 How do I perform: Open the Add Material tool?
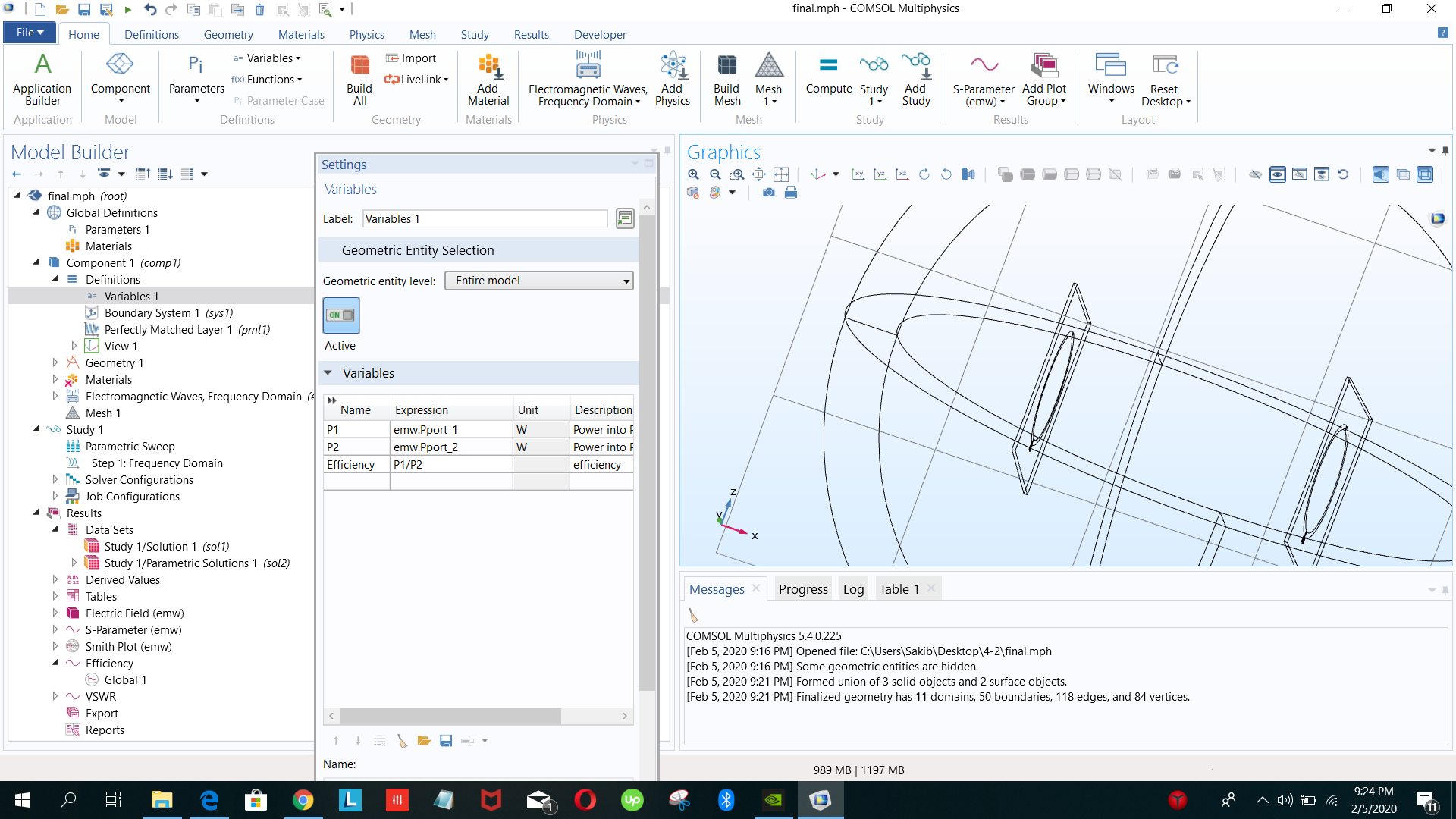tap(488, 80)
